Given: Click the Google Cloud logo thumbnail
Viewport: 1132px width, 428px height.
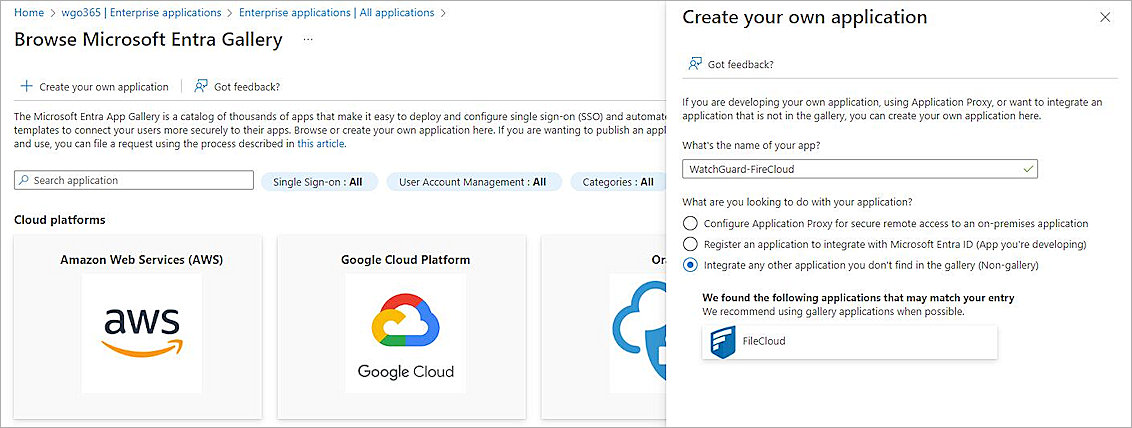Looking at the screenshot, I should (x=406, y=333).
